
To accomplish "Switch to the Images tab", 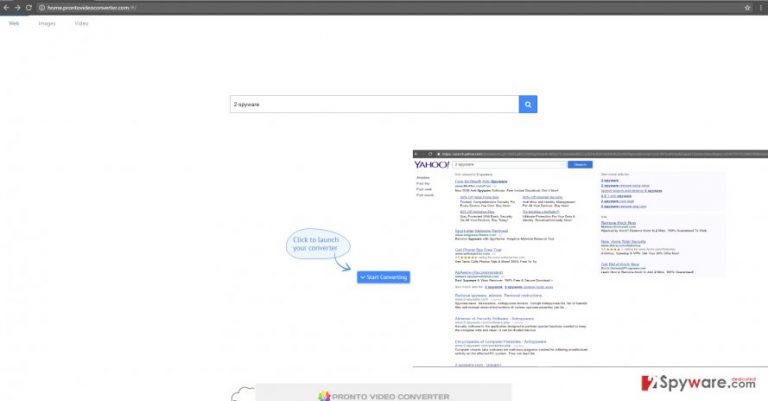I will (x=47, y=23).
